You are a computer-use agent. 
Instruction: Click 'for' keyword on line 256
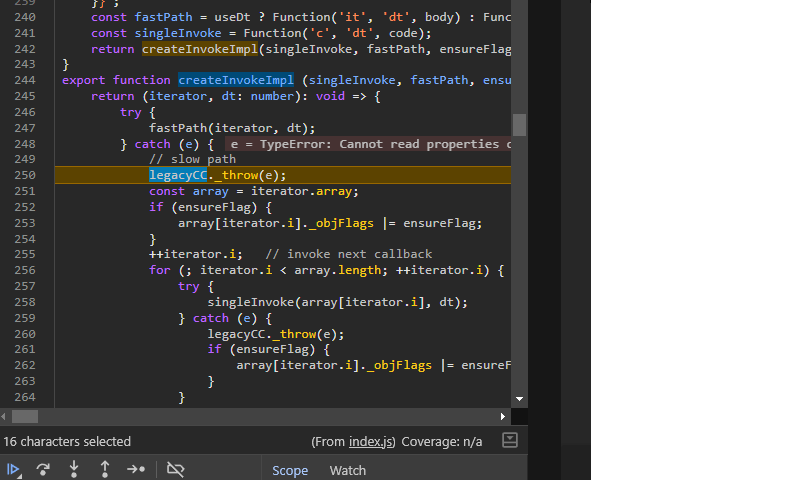point(160,270)
